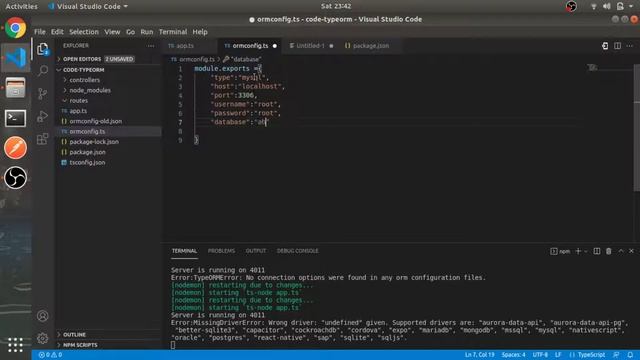Image resolution: width=640 pixels, height=360 pixels.
Task: Open package-lock.json in the explorer
Action: [x=94, y=142]
